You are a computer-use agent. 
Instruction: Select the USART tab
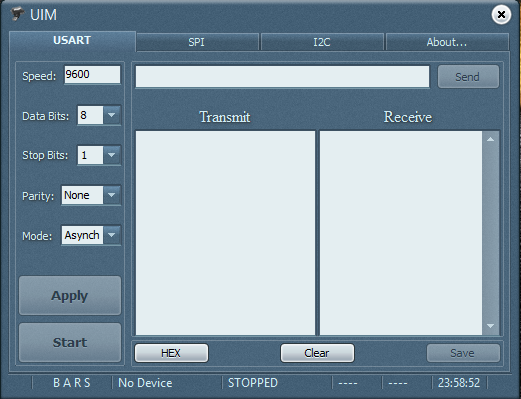72,41
